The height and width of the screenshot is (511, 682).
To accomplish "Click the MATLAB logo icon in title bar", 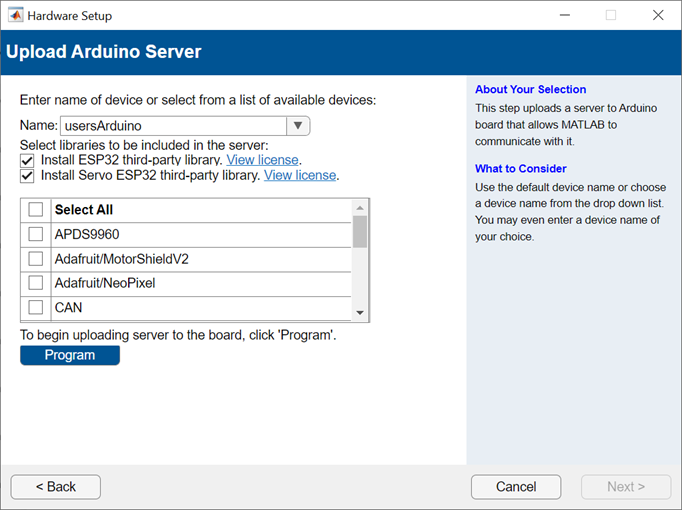I will (x=14, y=15).
